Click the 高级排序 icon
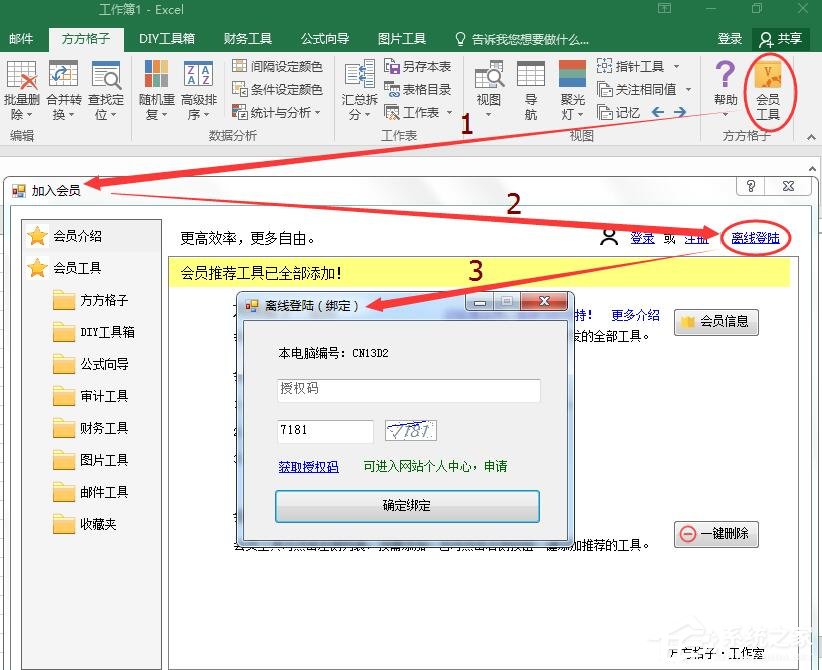The width and height of the screenshot is (822, 670). 199,73
